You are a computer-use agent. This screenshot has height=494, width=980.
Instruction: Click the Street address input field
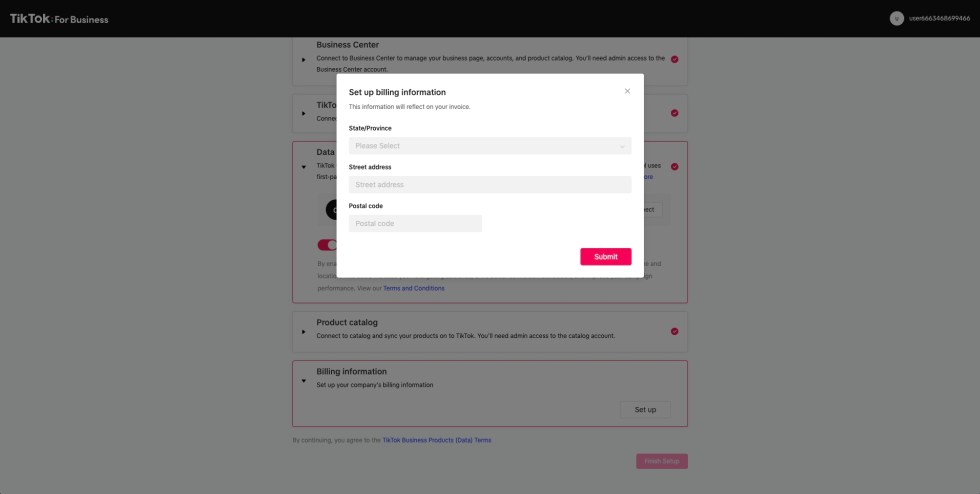(x=490, y=185)
